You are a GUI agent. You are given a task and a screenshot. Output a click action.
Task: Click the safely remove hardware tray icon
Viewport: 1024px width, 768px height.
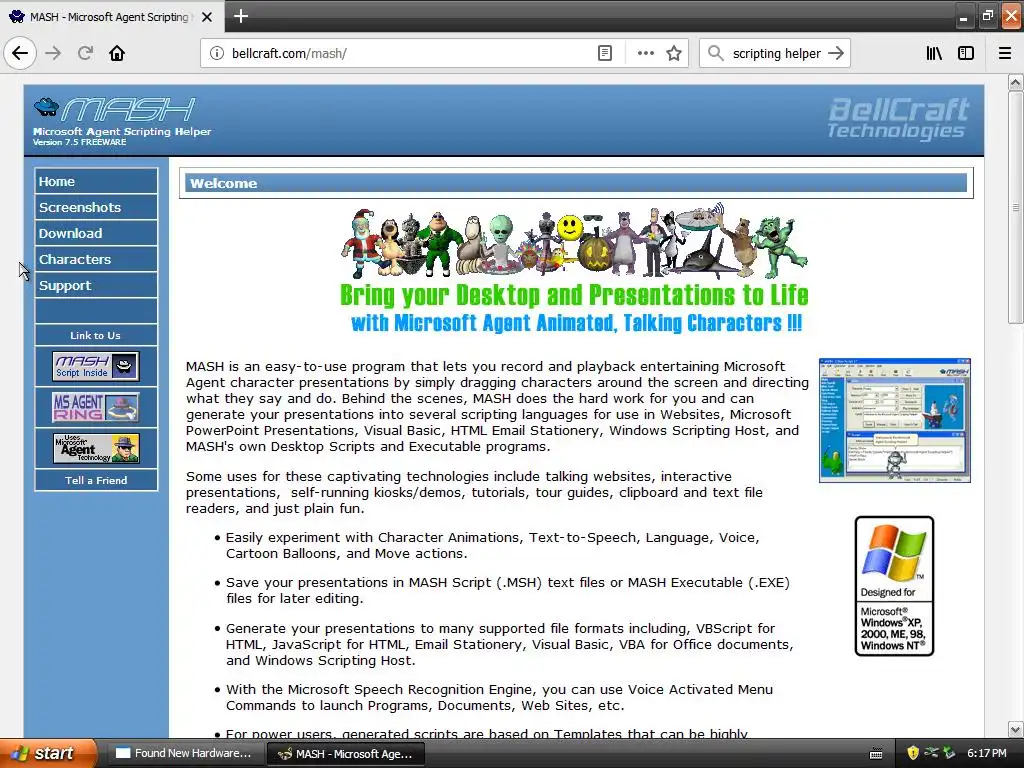[949, 753]
